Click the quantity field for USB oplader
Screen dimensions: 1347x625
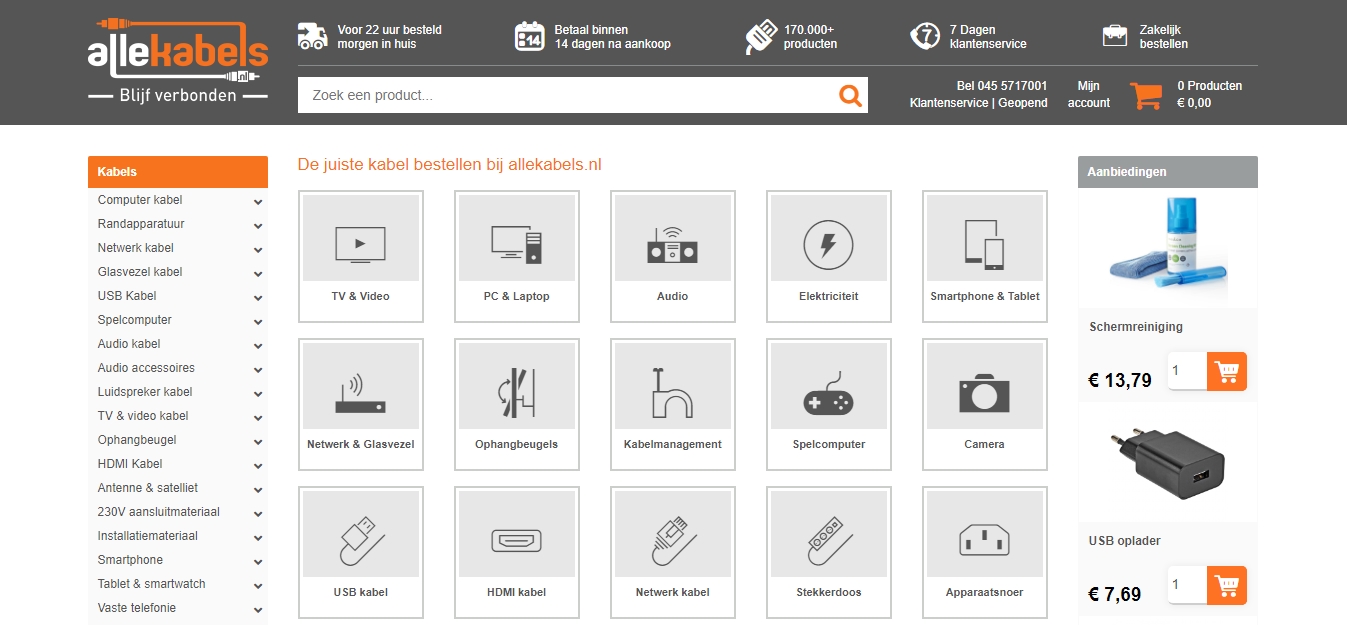[1187, 584]
